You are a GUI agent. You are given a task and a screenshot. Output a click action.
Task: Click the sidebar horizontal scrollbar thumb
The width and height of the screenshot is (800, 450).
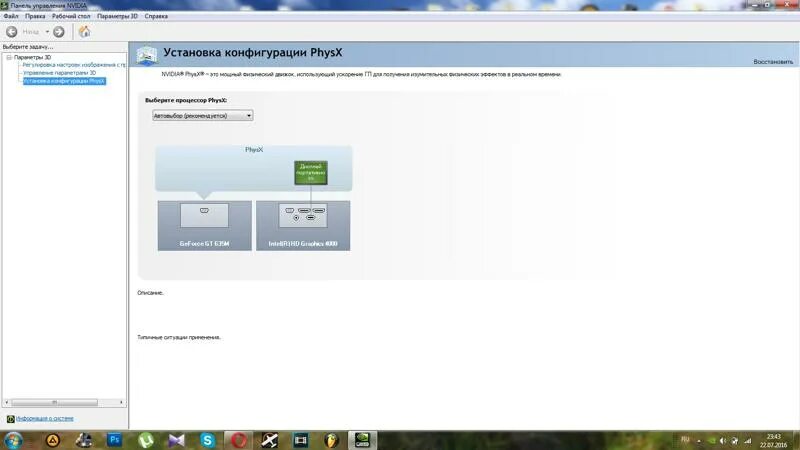click(x=55, y=403)
